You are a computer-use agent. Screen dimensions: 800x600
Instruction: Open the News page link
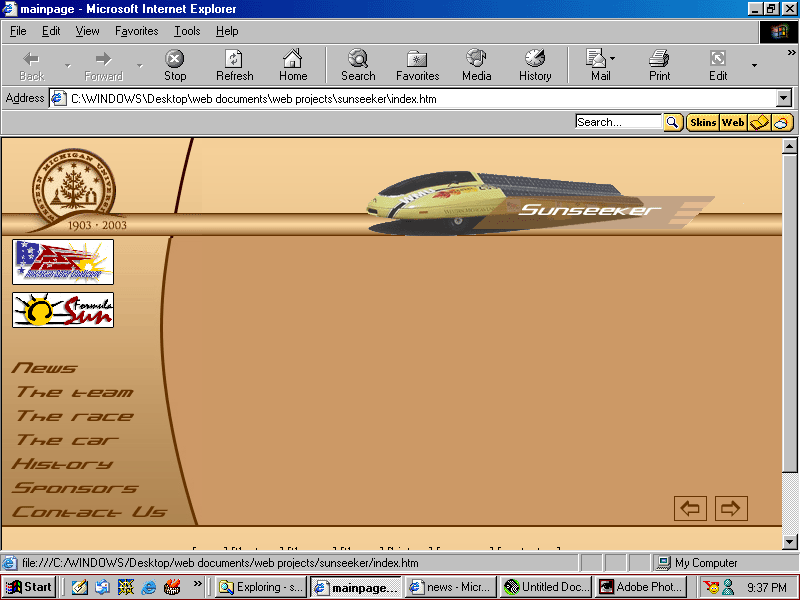44,367
